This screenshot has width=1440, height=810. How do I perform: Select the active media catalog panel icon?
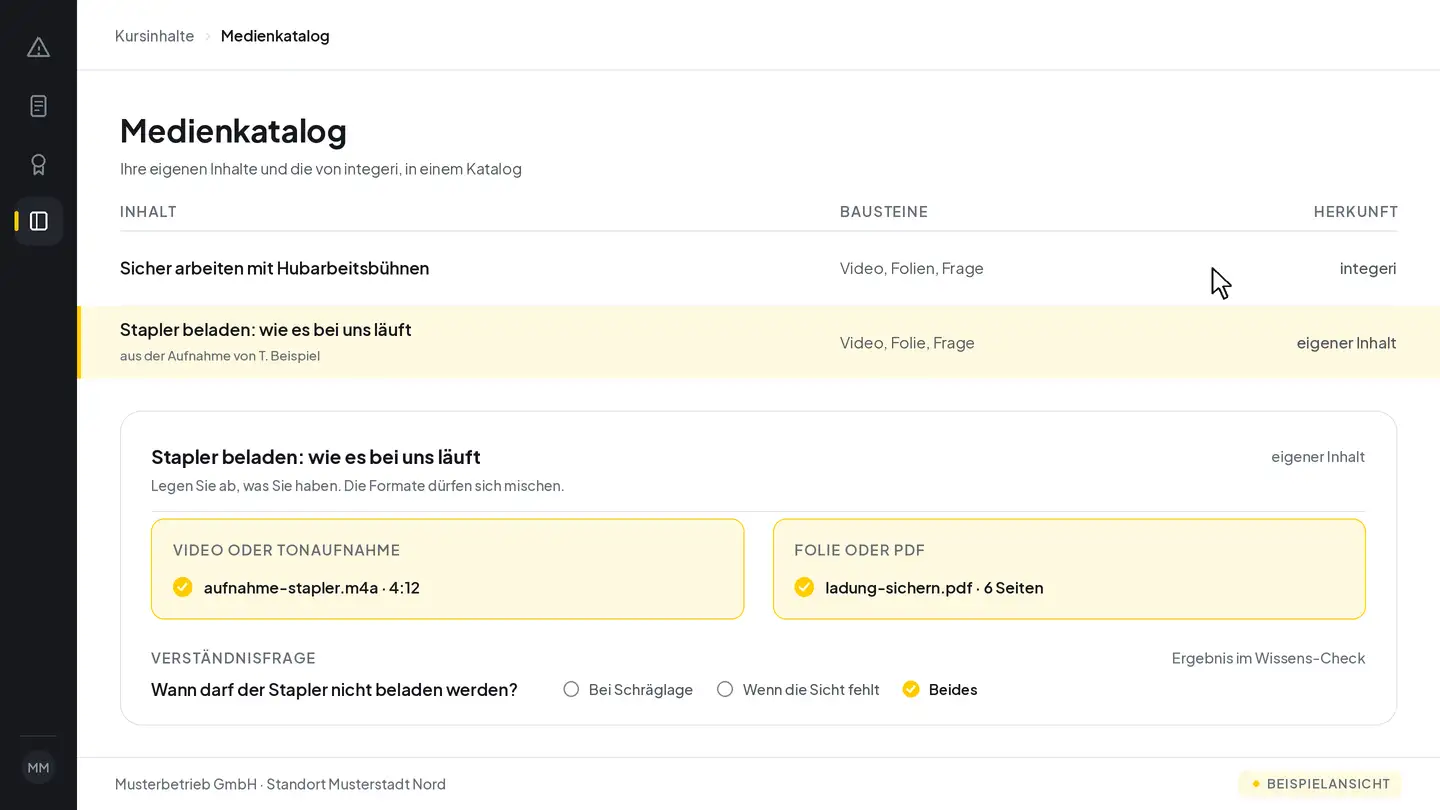[38, 221]
